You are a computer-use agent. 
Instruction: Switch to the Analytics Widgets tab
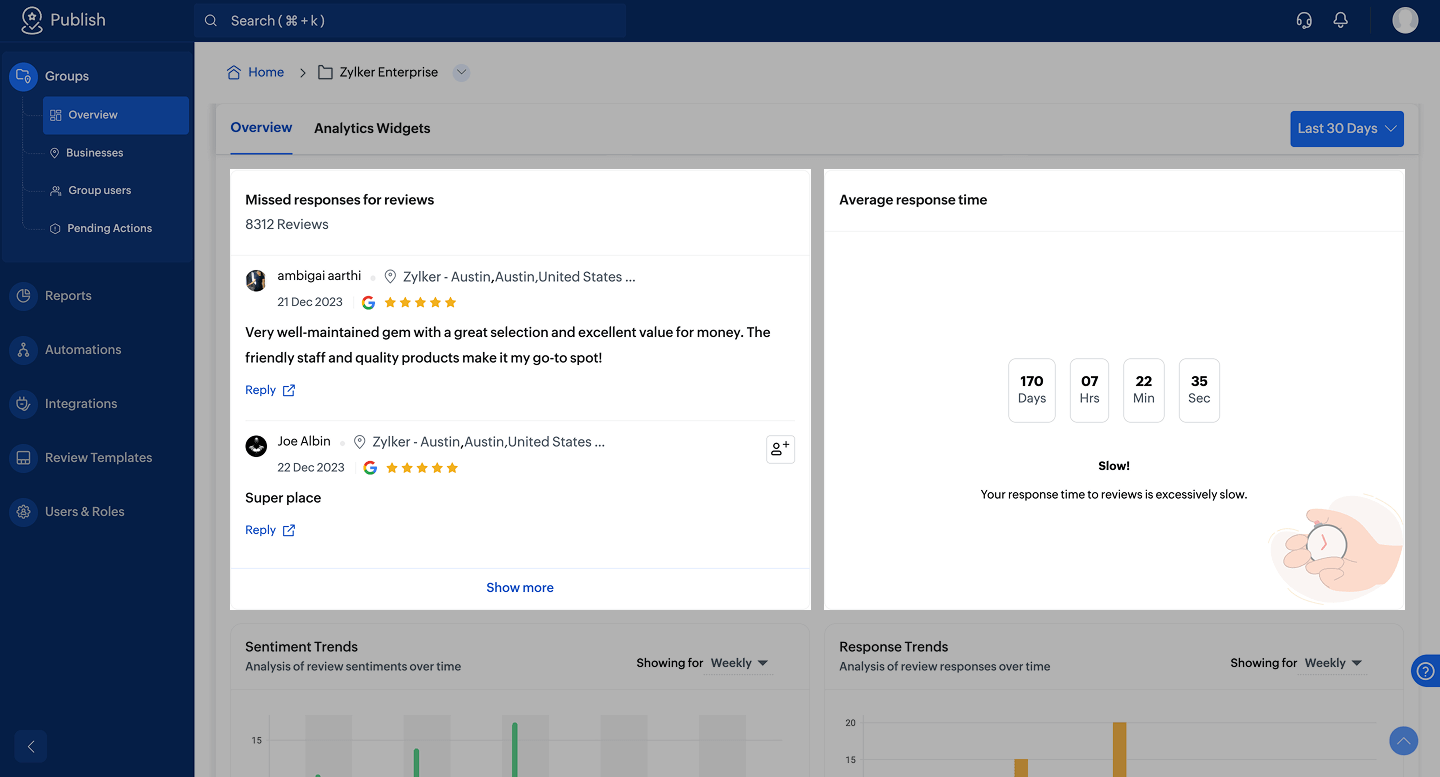pyautogui.click(x=372, y=128)
